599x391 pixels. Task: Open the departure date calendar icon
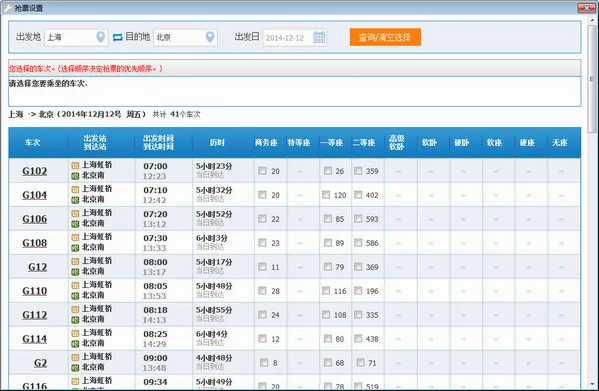tap(319, 37)
